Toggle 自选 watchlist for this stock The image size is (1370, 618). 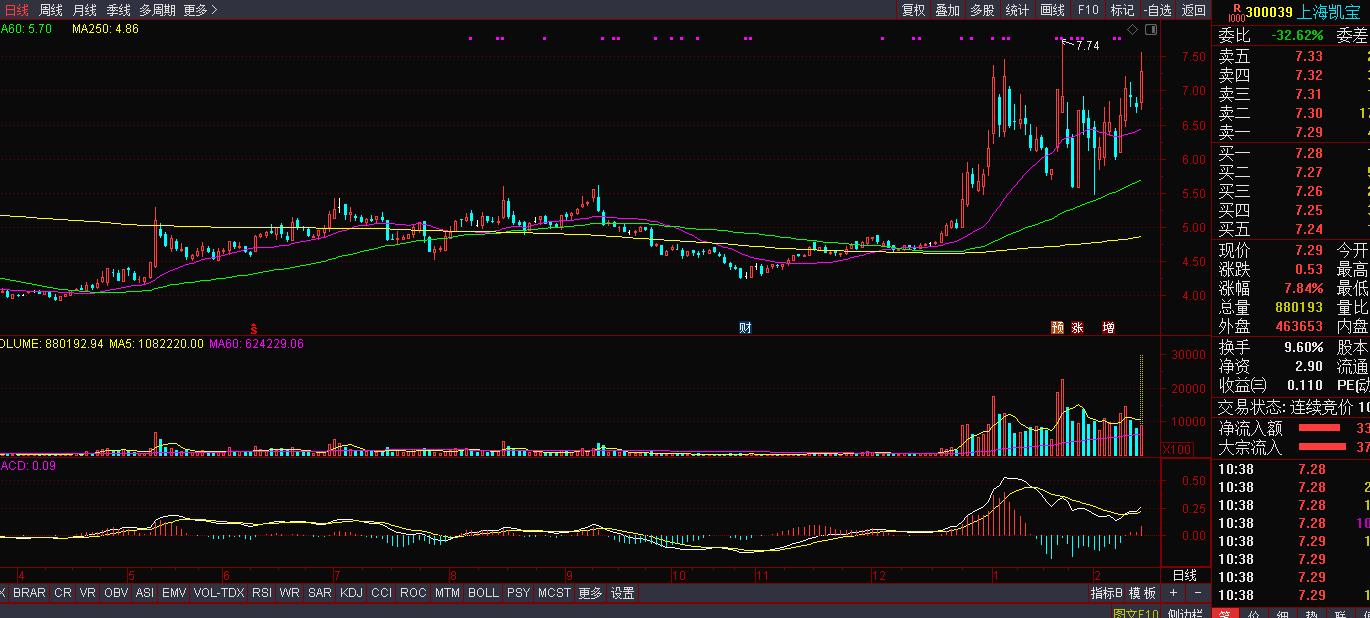point(1157,10)
